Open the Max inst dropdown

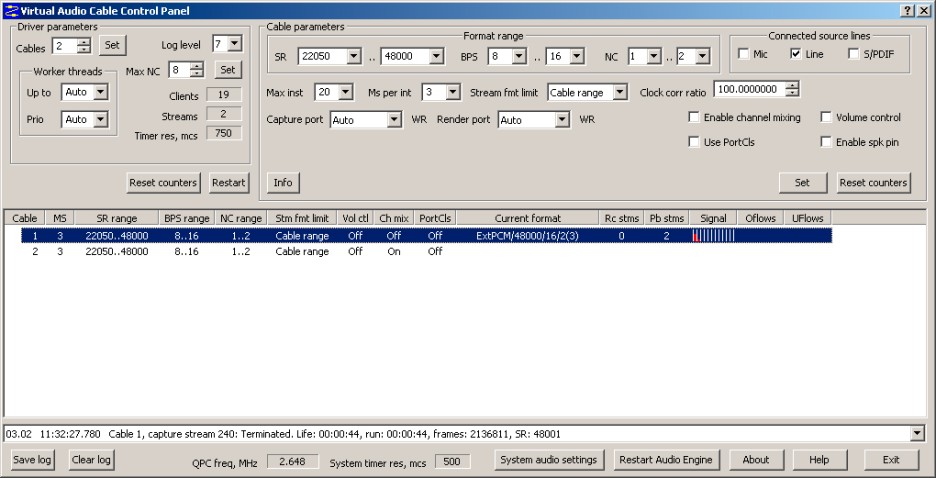[346, 92]
